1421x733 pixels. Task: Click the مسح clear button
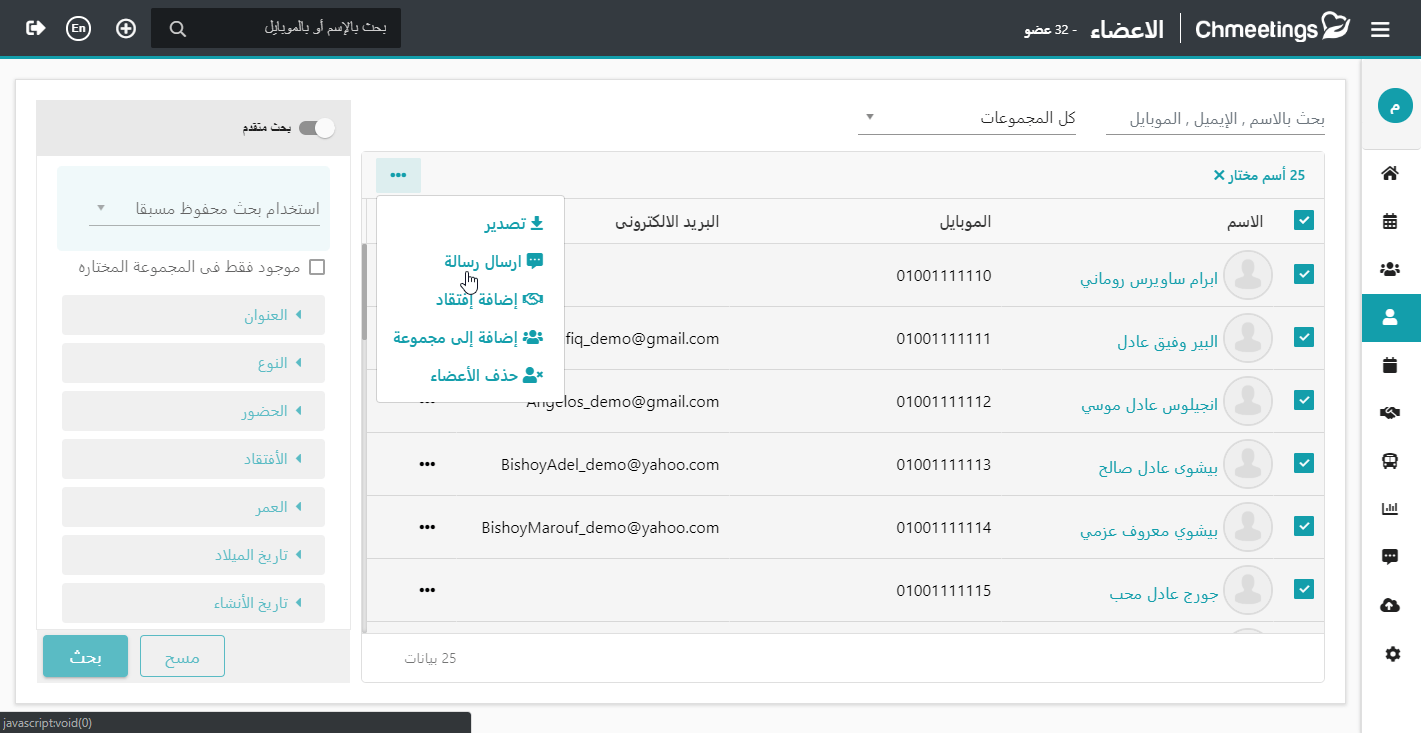coord(182,656)
